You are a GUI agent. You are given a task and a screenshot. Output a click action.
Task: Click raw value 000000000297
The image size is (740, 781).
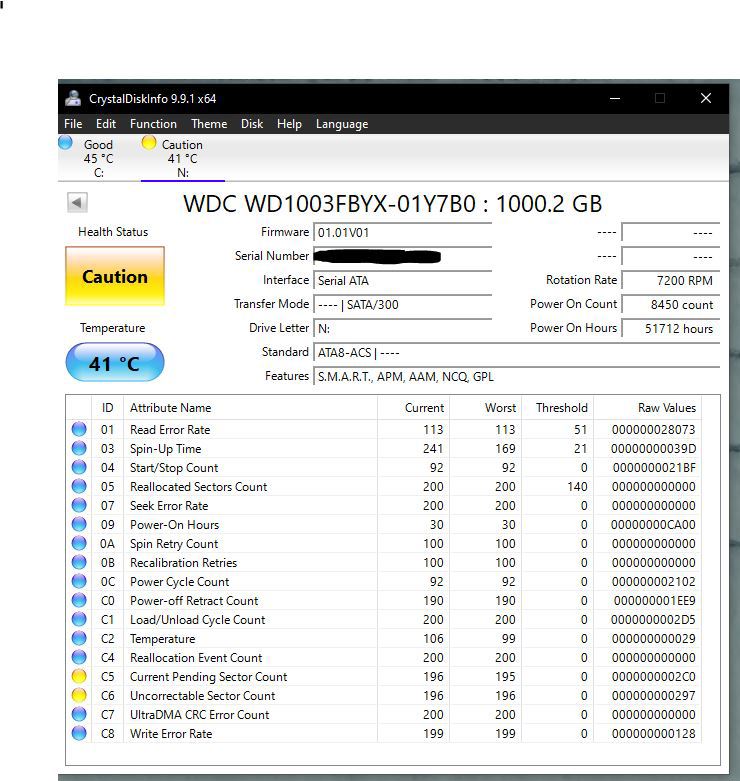pos(653,695)
